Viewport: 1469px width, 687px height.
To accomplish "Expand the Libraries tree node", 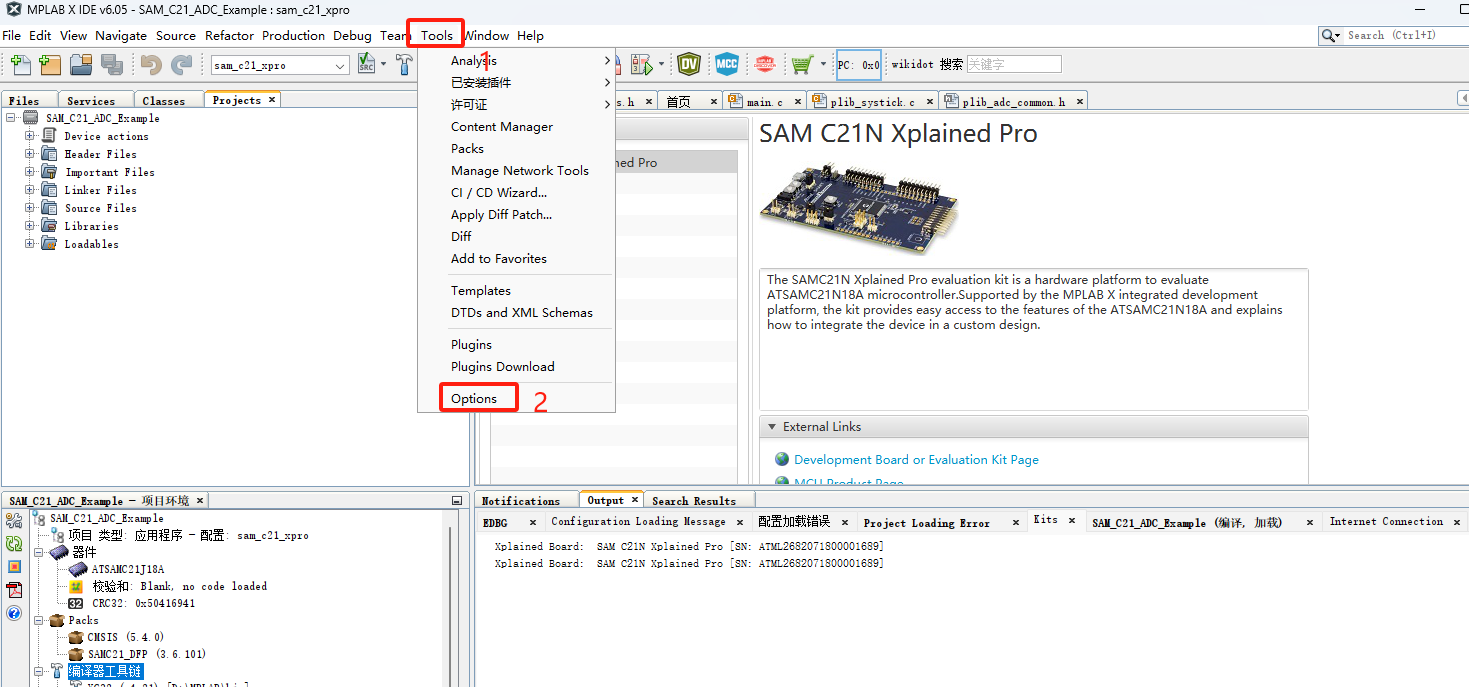I will tap(30, 226).
